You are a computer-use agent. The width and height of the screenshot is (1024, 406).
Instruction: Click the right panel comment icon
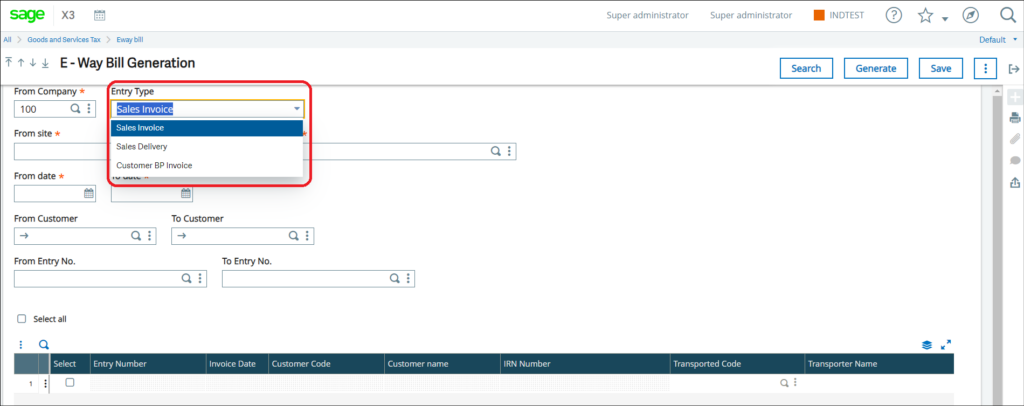click(x=1015, y=160)
